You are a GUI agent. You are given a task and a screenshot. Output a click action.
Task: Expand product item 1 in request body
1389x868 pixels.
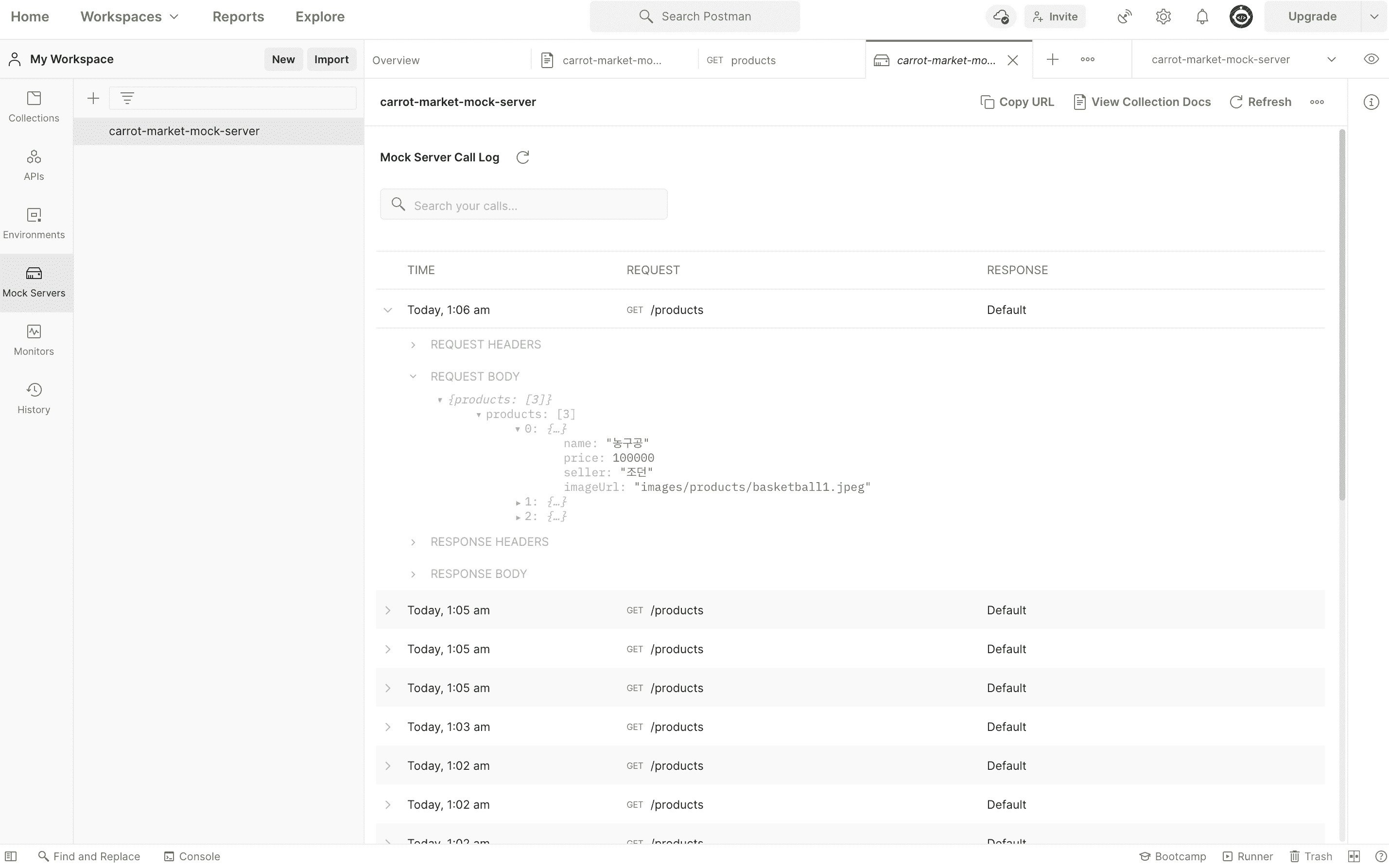(518, 503)
